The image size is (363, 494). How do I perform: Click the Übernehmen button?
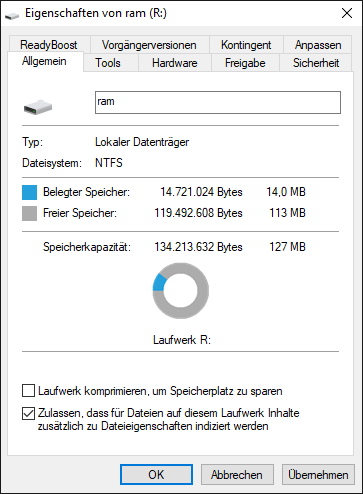[x=318, y=474]
